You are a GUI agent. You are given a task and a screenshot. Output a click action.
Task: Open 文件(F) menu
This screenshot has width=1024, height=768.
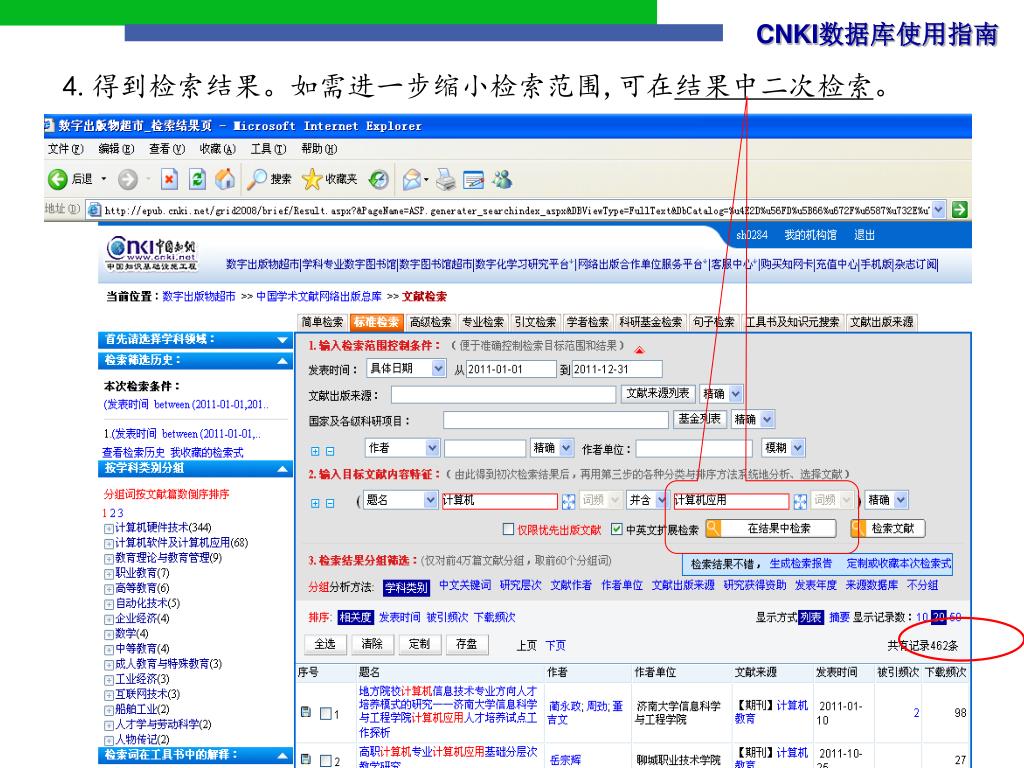[65, 149]
